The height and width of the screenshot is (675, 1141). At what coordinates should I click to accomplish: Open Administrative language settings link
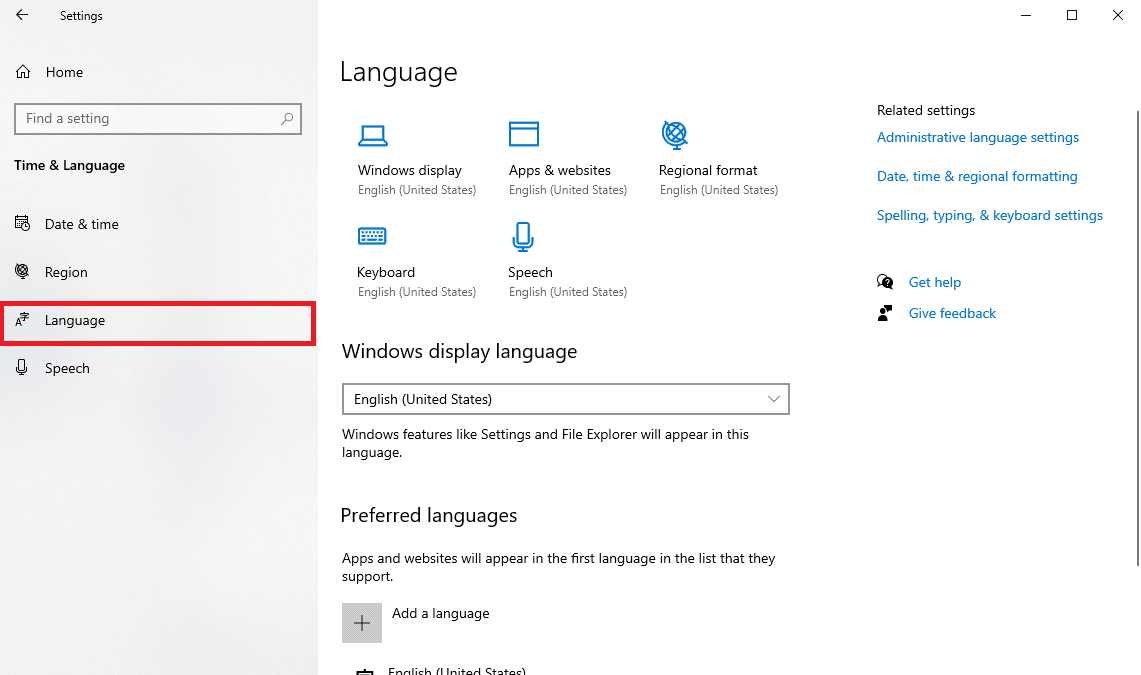click(977, 138)
